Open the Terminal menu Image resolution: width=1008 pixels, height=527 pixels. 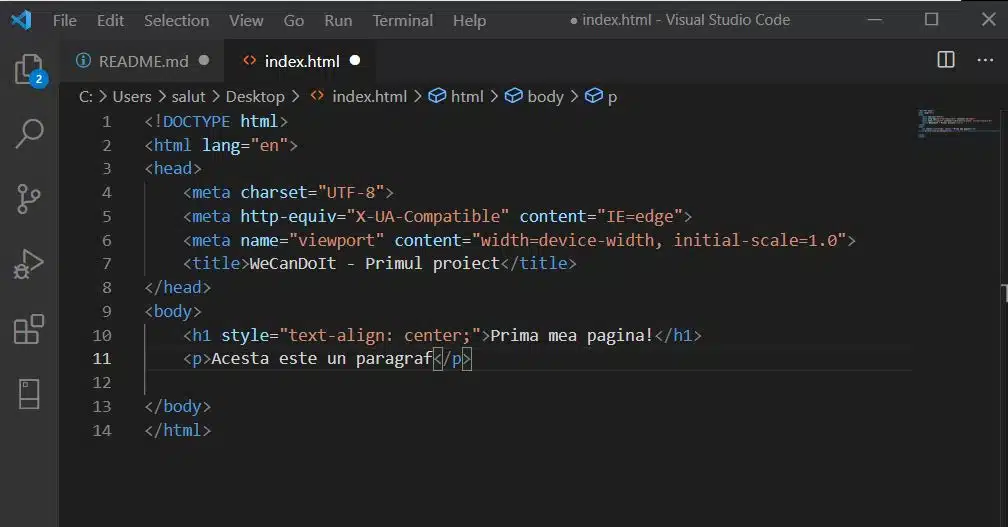click(x=403, y=21)
